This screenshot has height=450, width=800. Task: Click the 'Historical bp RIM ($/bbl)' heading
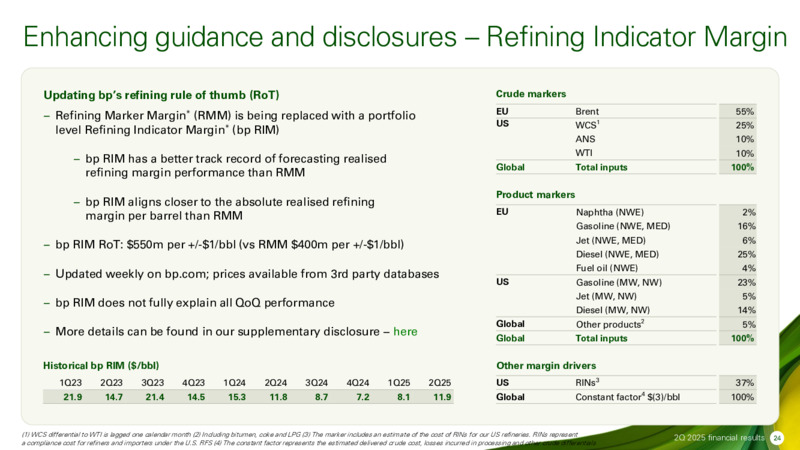pyautogui.click(x=101, y=365)
